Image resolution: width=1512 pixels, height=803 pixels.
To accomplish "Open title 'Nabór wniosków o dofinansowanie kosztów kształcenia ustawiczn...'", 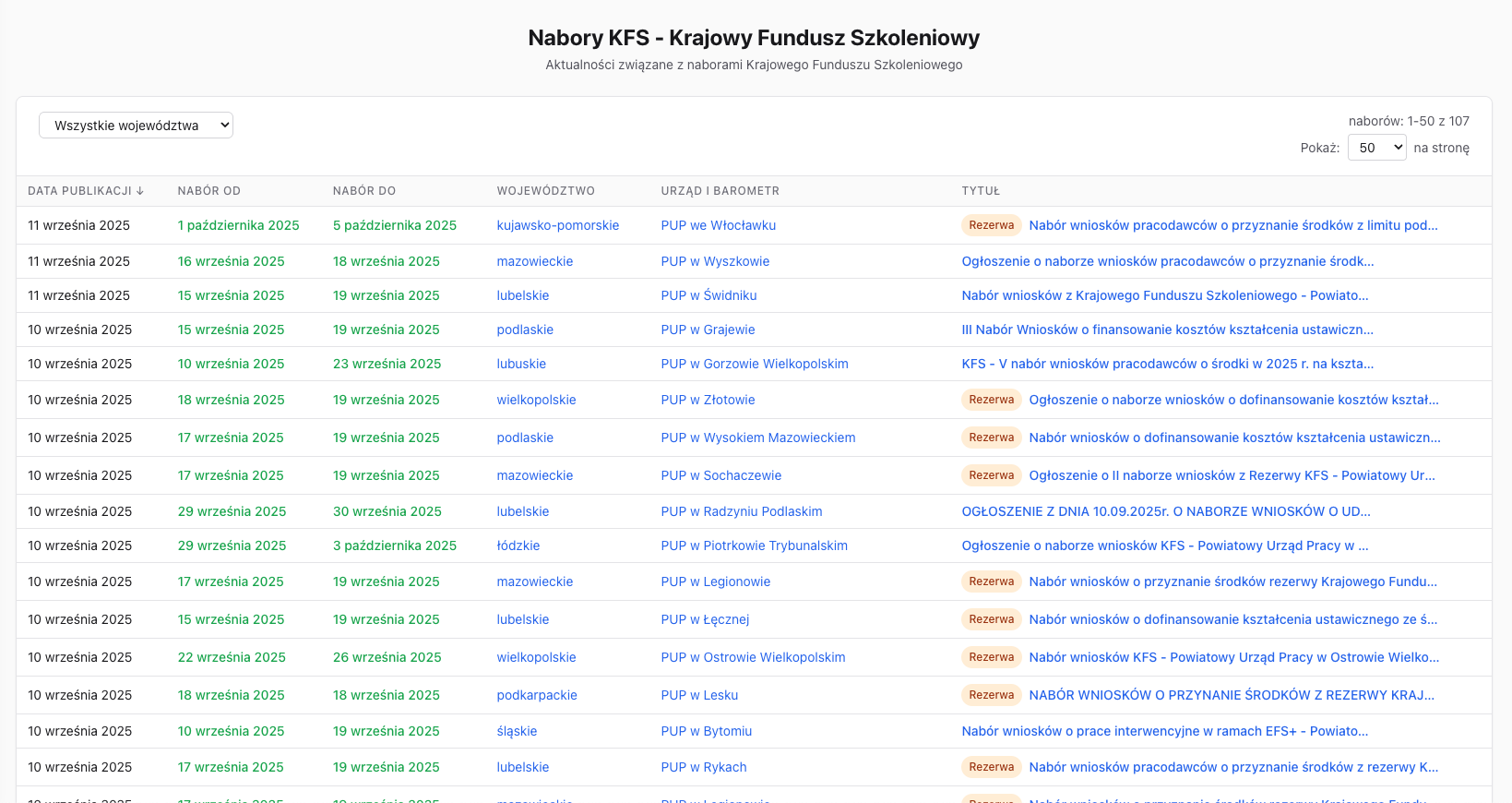I will 1235,437.
